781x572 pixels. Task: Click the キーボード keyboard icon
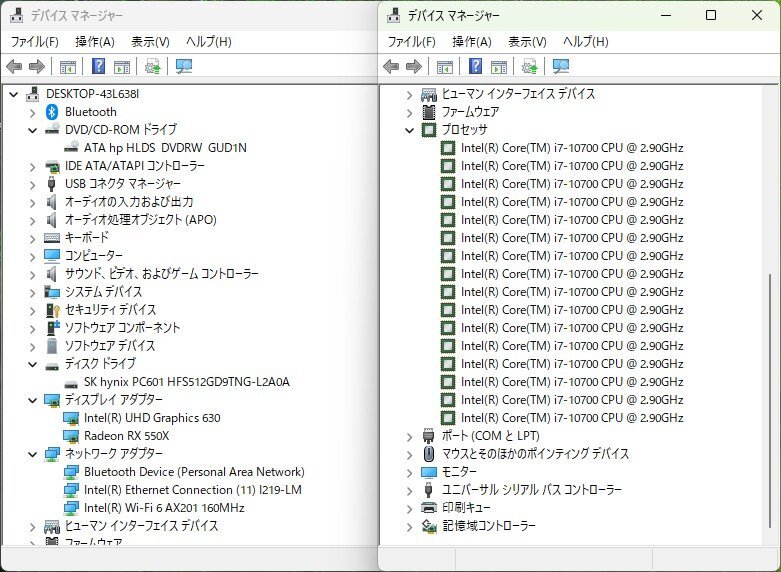52,238
